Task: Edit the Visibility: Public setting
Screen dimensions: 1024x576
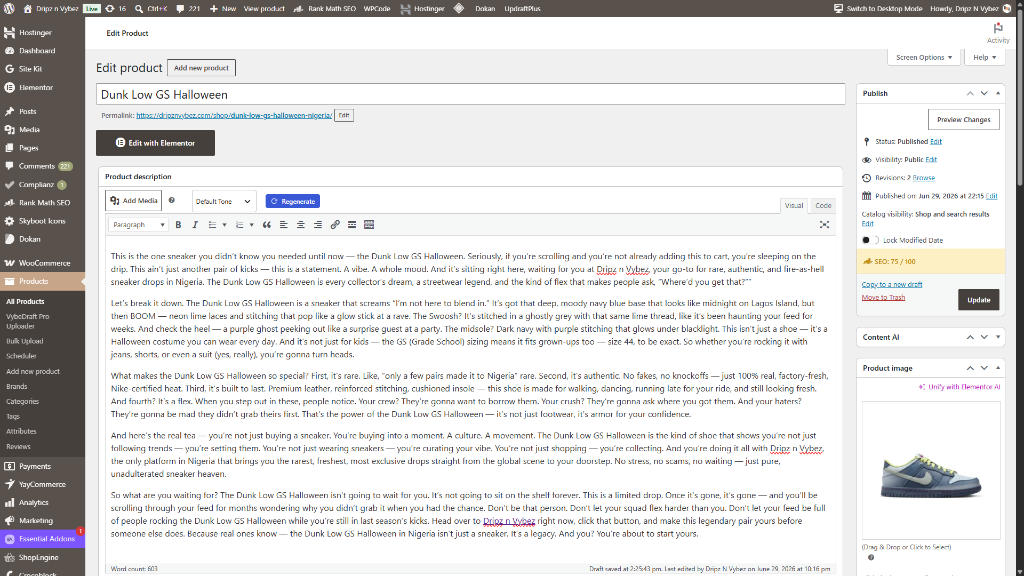Action: pyautogui.click(x=931, y=159)
